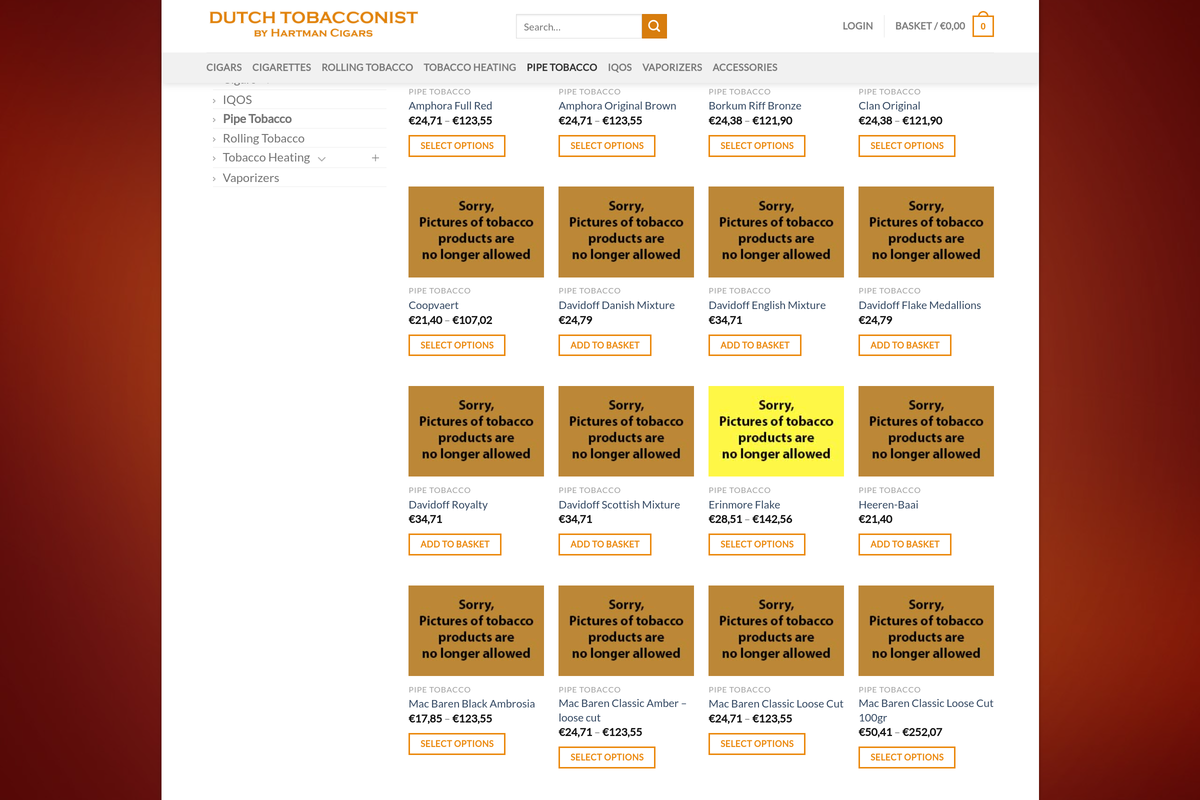Open the Coopvaert product link
This screenshot has height=800, width=1200.
click(434, 305)
